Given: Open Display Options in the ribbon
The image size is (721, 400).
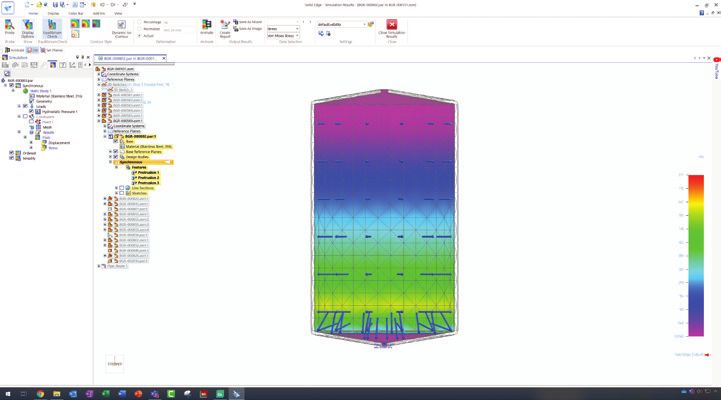Looking at the screenshot, I should [28, 27].
